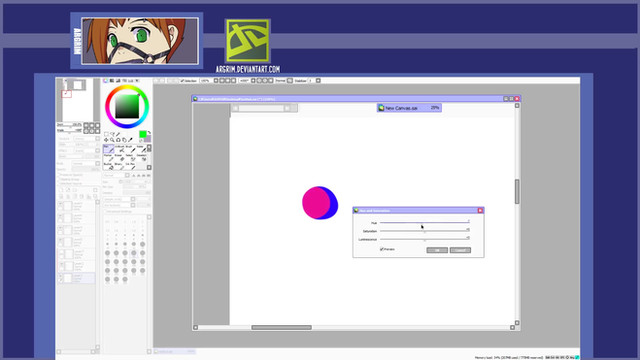Open the layer blending Mode dropdown
Viewport: 640px width, 360px height.
click(86, 163)
